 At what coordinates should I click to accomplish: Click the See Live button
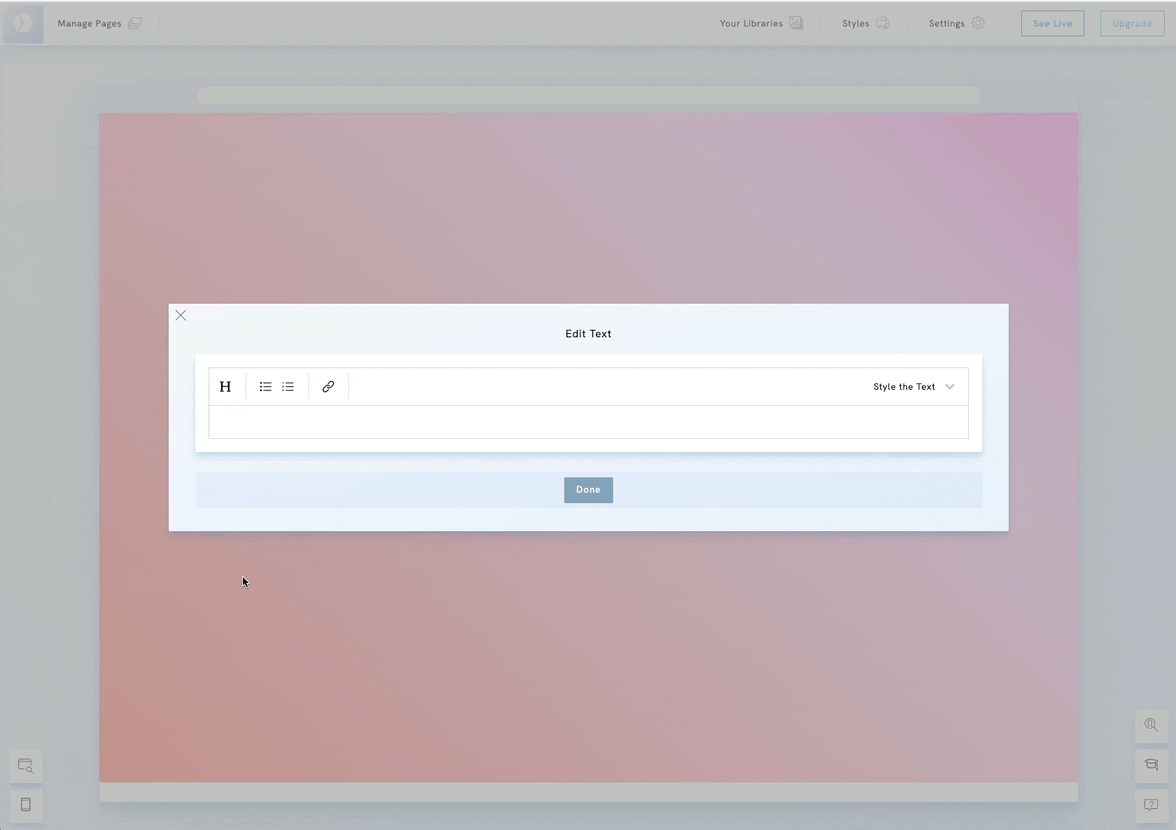tap(1052, 23)
